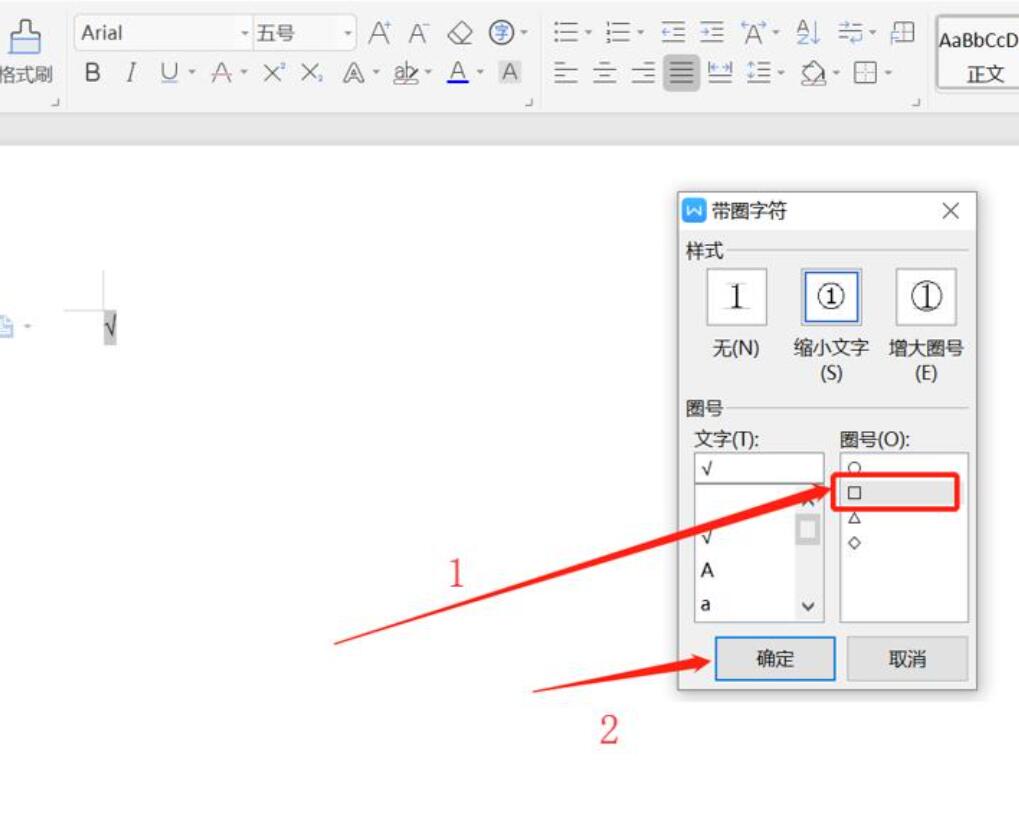Sort the text with the A-Z icon

[x=808, y=32]
